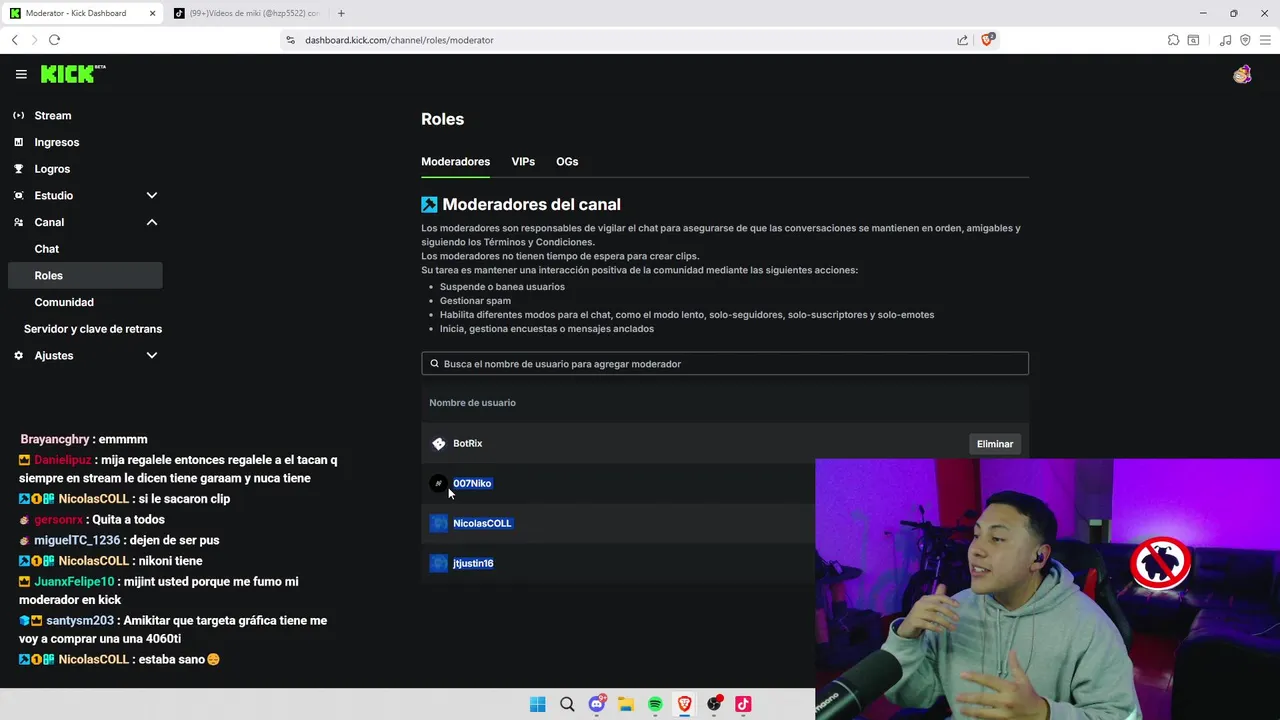The width and height of the screenshot is (1280, 720).
Task: Click the BotRix username
Action: pyautogui.click(x=467, y=443)
